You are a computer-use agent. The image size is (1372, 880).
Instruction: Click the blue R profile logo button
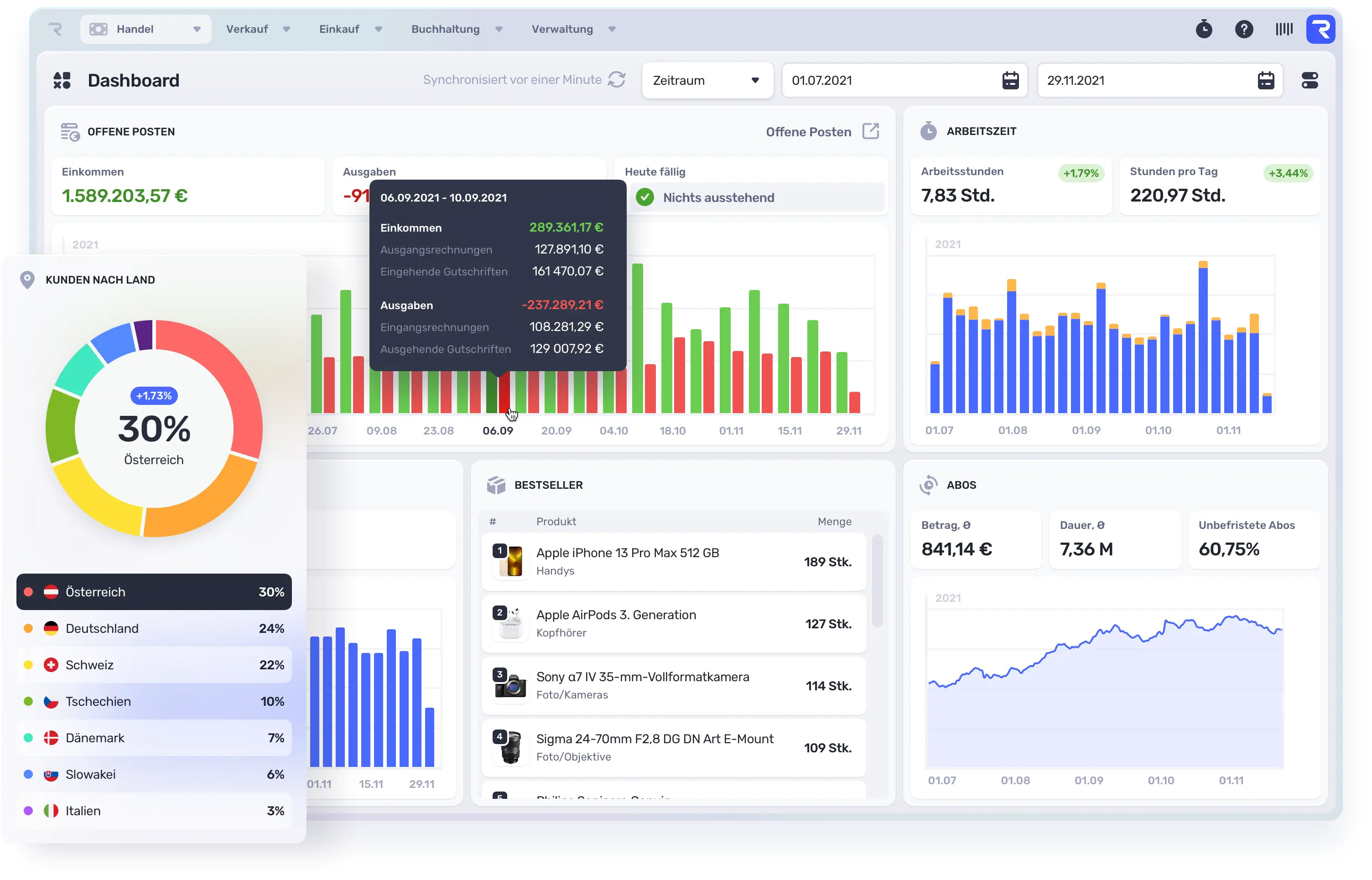click(1320, 29)
